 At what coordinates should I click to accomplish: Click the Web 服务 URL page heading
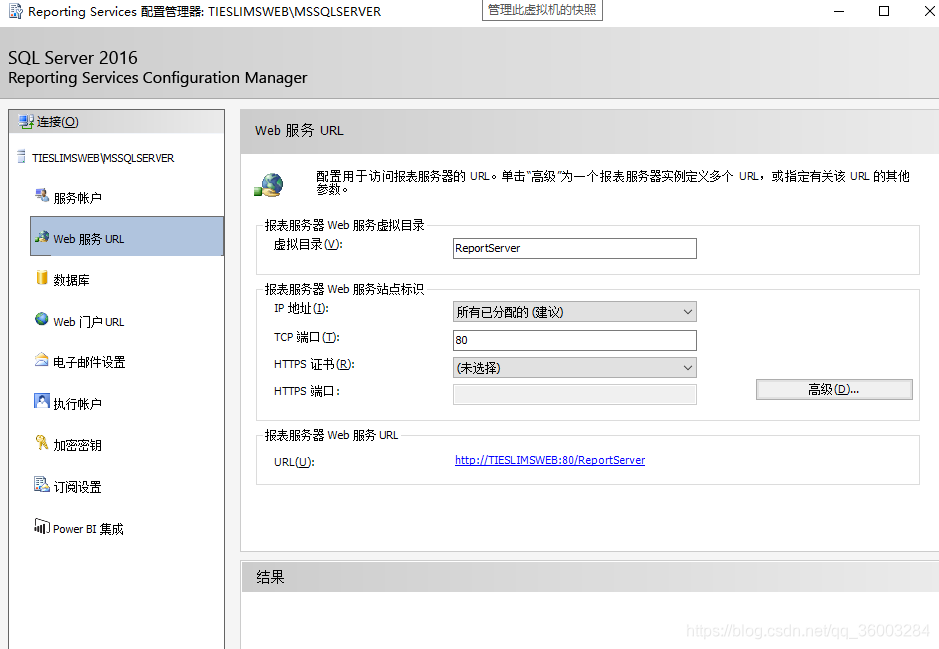coord(299,130)
